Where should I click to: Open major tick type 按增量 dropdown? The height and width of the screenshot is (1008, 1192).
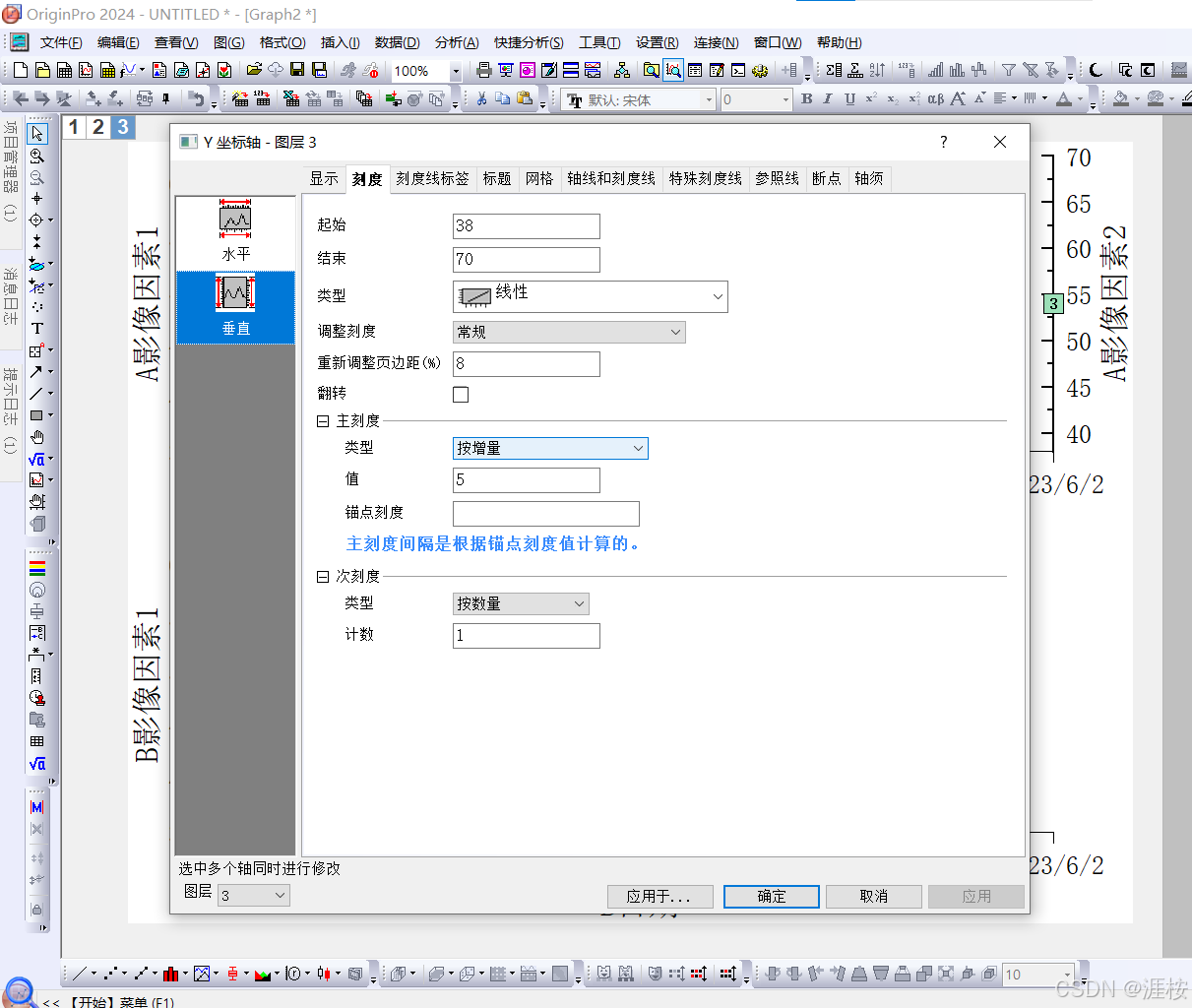550,448
